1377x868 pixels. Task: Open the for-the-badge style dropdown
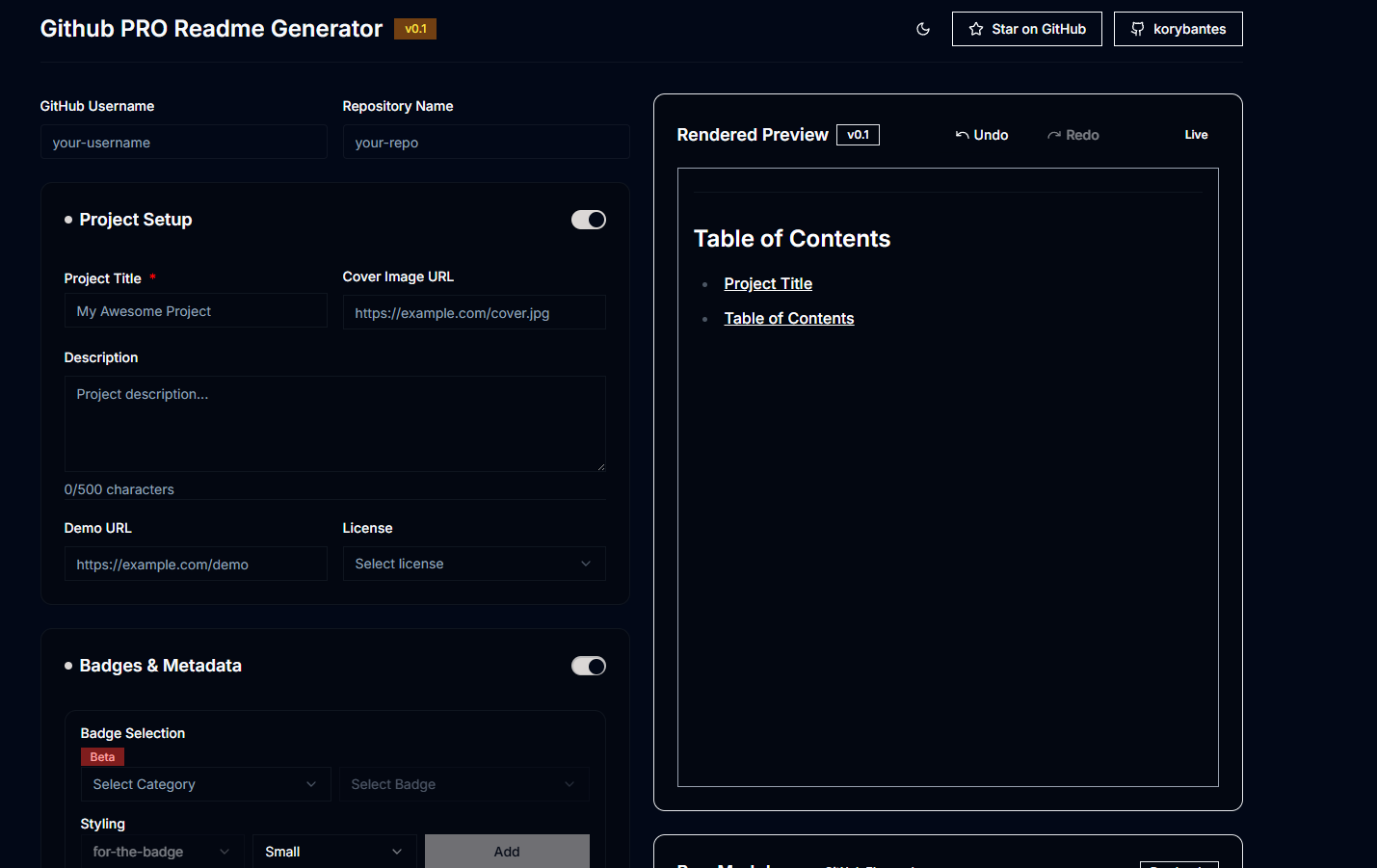163,852
